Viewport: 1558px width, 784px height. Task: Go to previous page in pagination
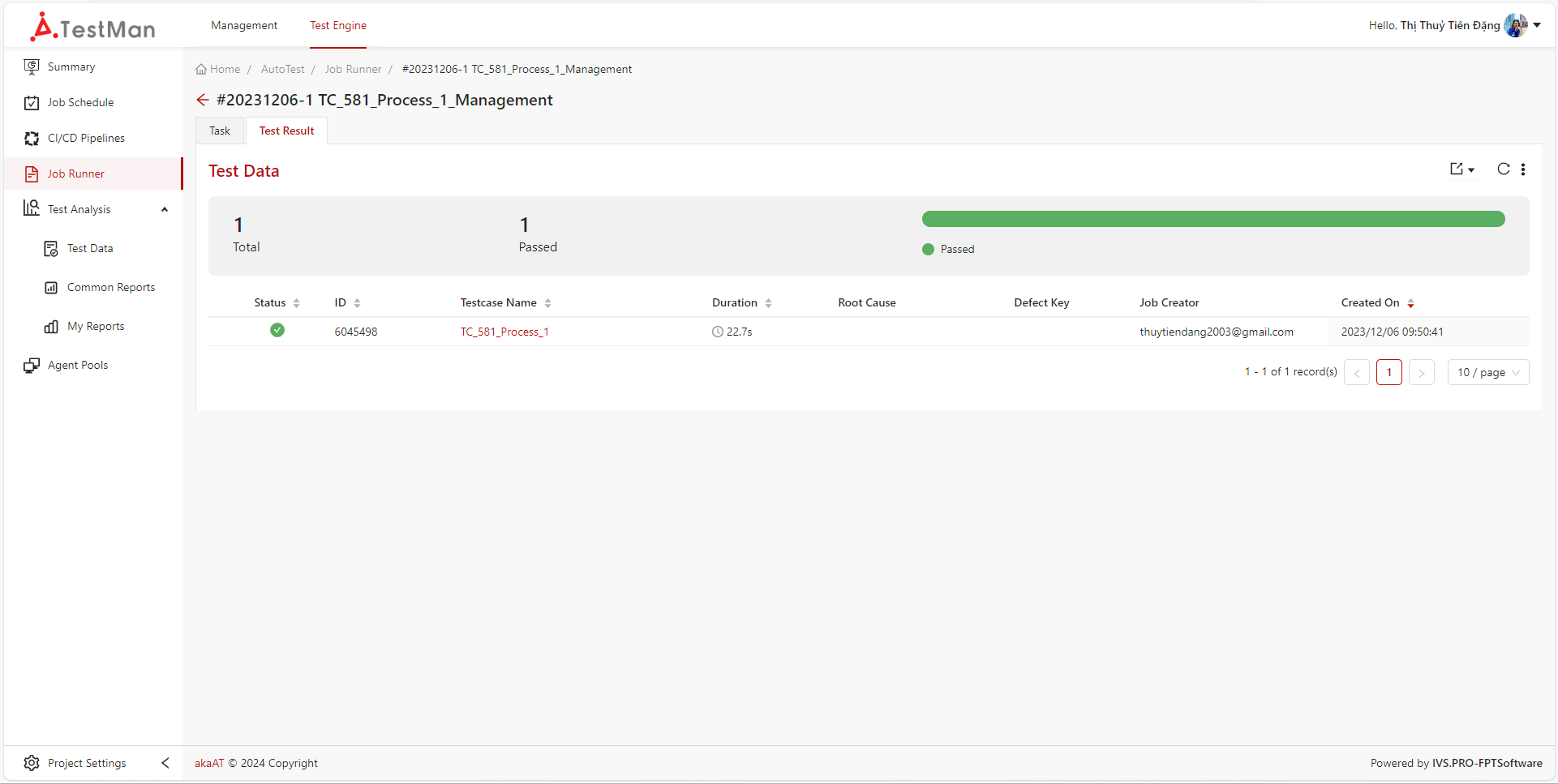pyautogui.click(x=1357, y=372)
